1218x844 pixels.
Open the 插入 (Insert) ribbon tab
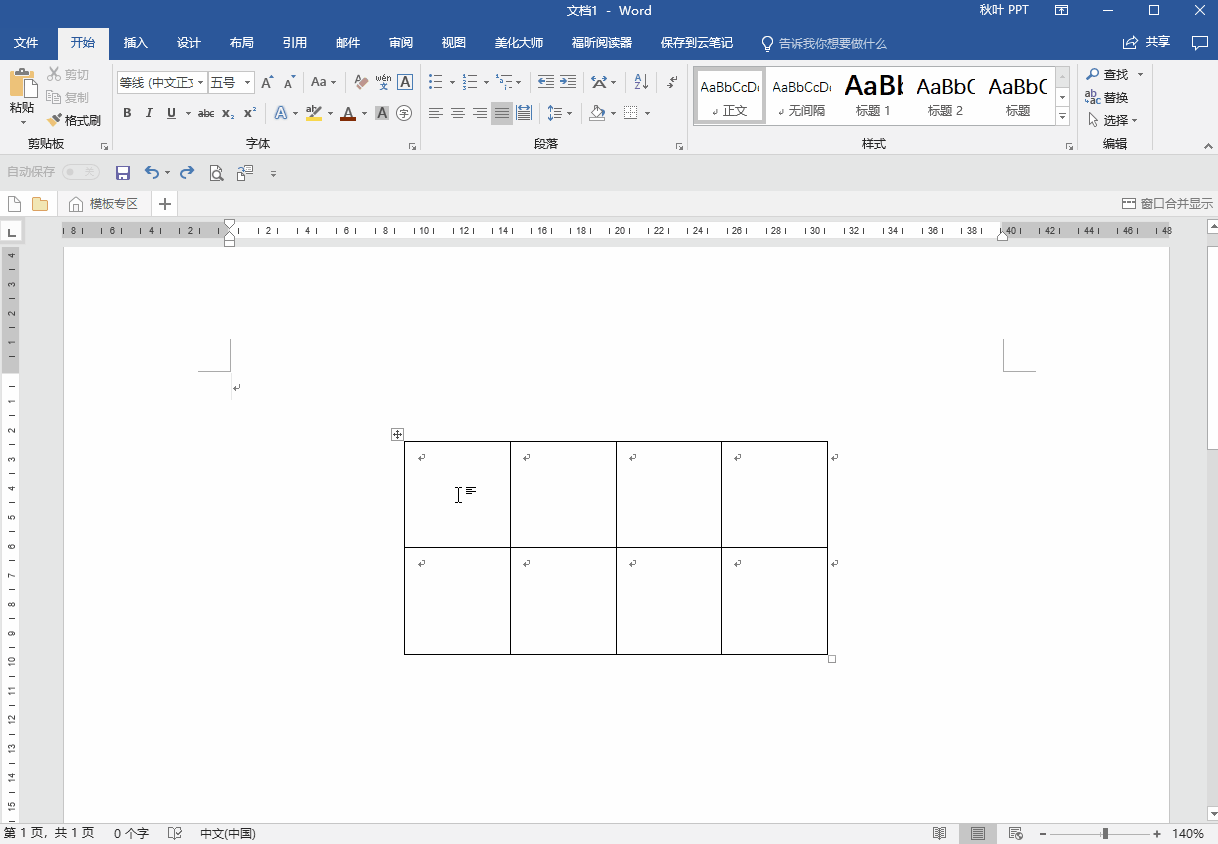[x=135, y=43]
